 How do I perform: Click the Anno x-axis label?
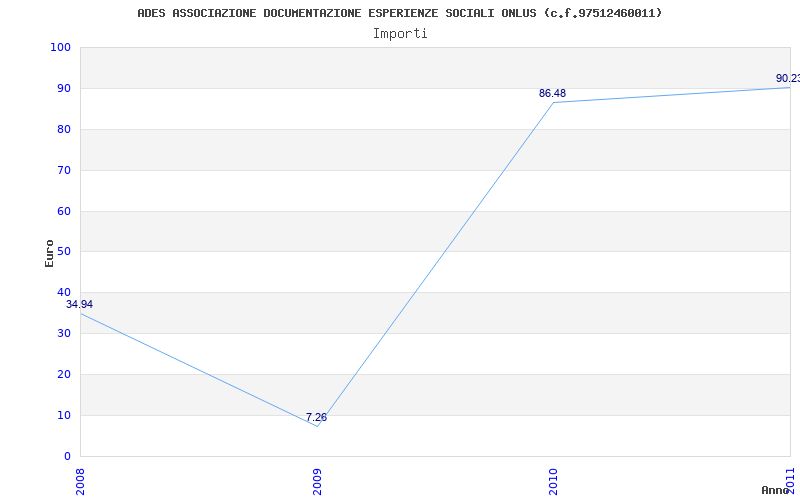pos(776,490)
